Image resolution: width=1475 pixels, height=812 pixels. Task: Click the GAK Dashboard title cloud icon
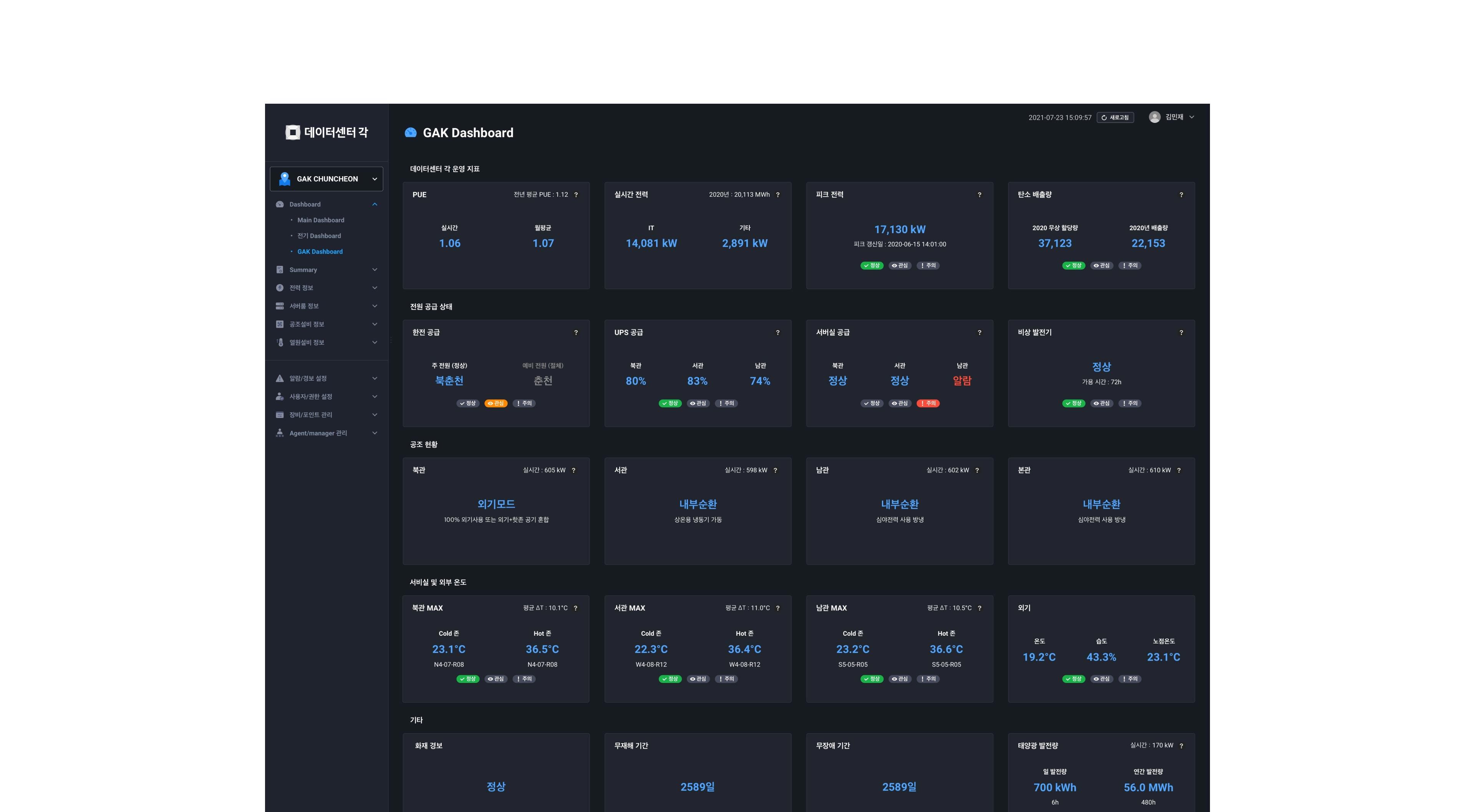click(x=411, y=133)
